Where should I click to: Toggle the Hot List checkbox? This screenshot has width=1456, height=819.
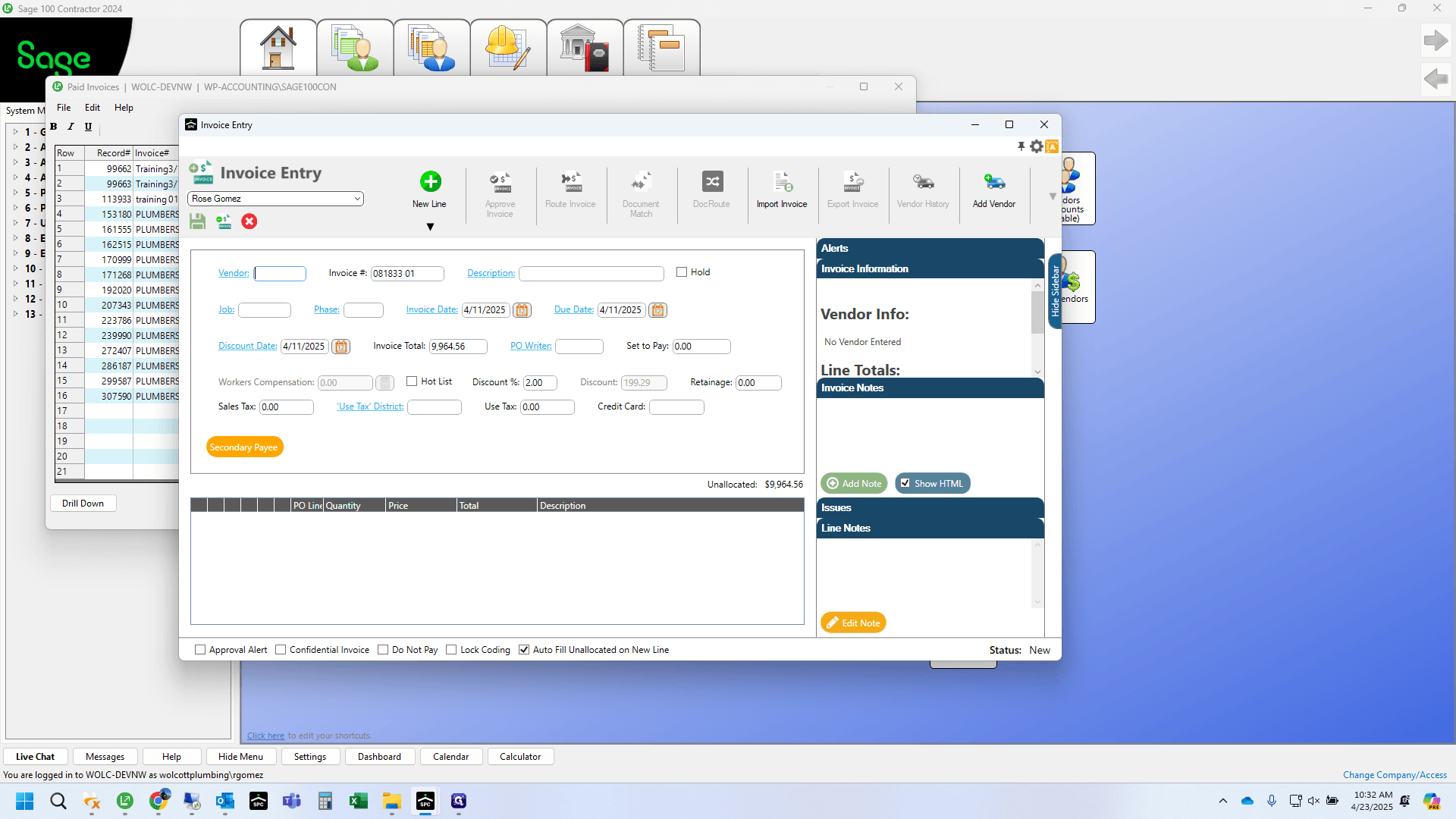click(412, 381)
